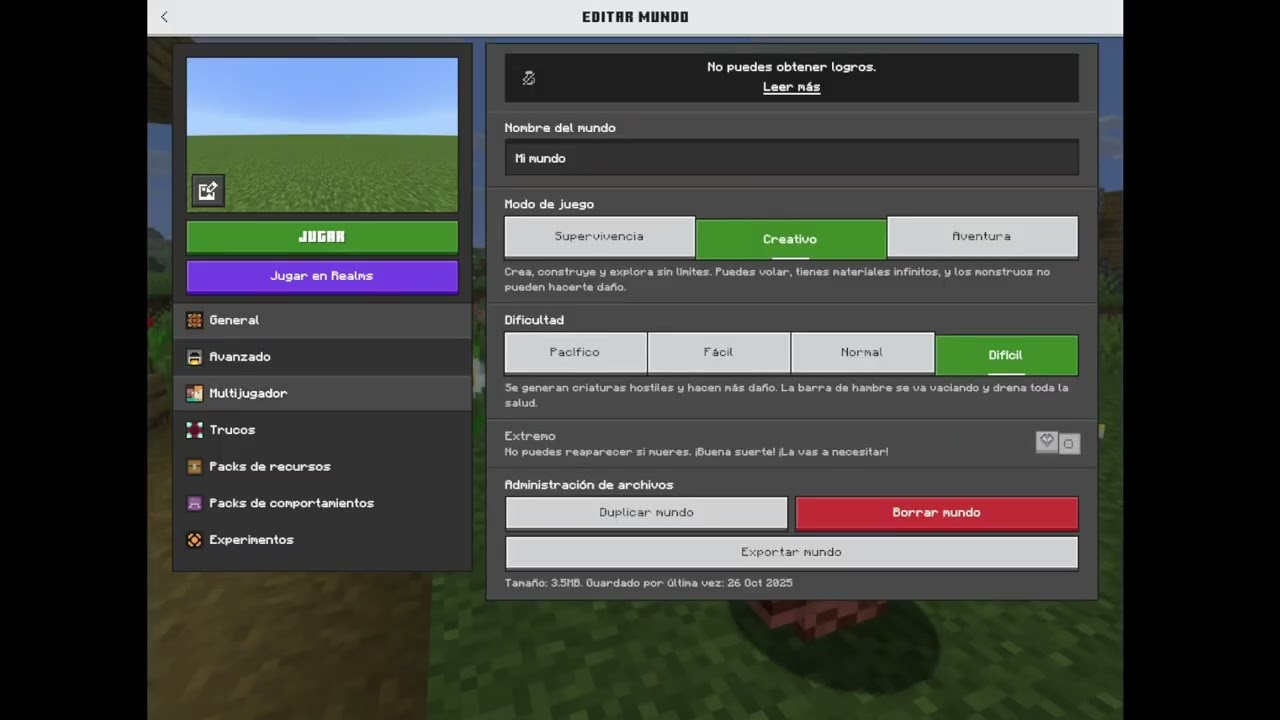Click the world name field 'Mi mundo'
This screenshot has width=1280, height=720.
pyautogui.click(x=791, y=158)
